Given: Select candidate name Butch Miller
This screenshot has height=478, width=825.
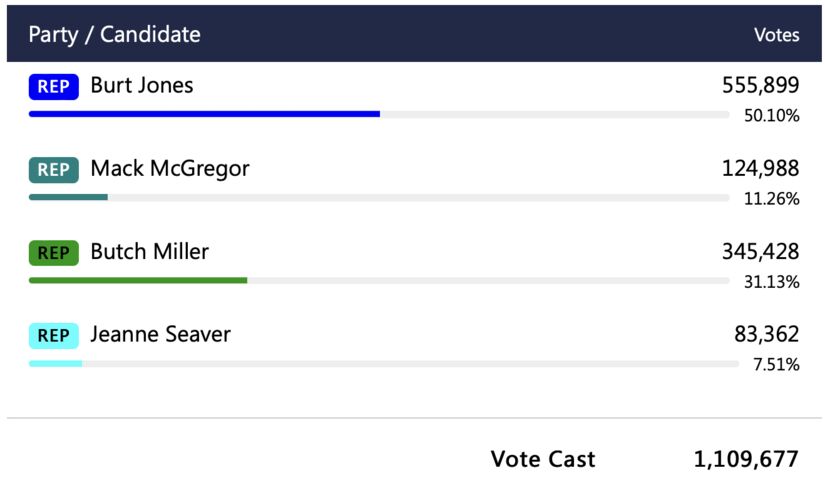Looking at the screenshot, I should [x=150, y=252].
